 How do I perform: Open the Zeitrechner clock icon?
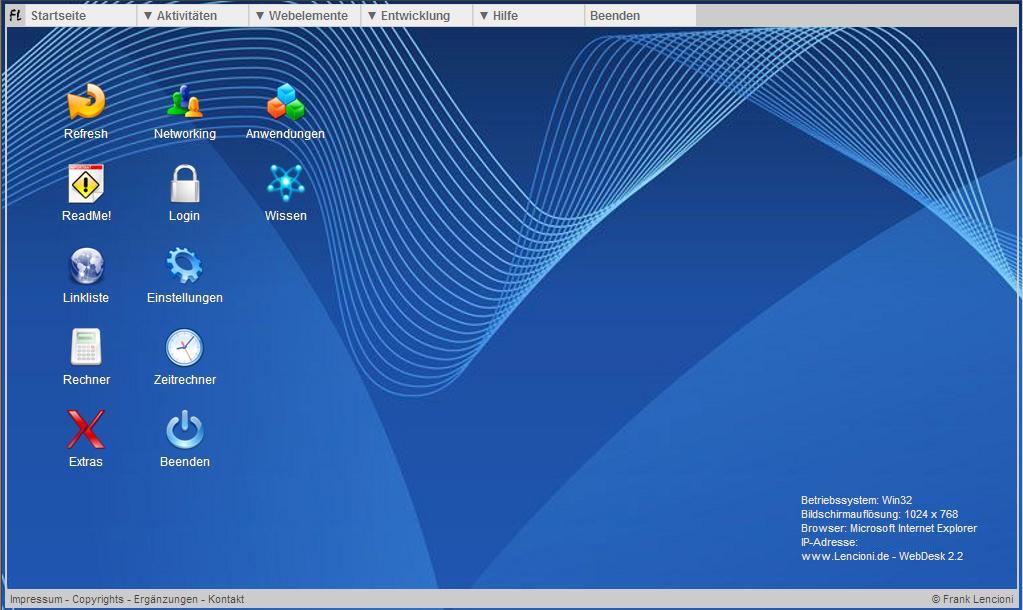(x=185, y=349)
